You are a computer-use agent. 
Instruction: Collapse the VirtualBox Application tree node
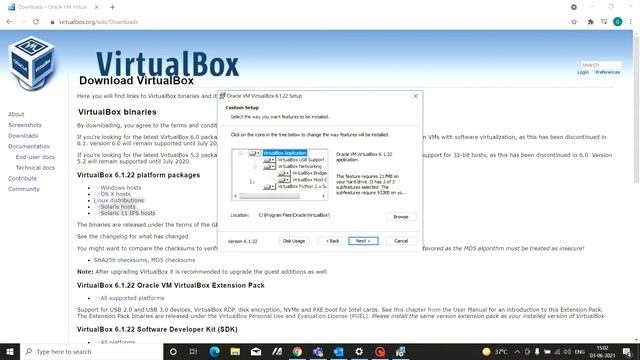click(x=241, y=153)
